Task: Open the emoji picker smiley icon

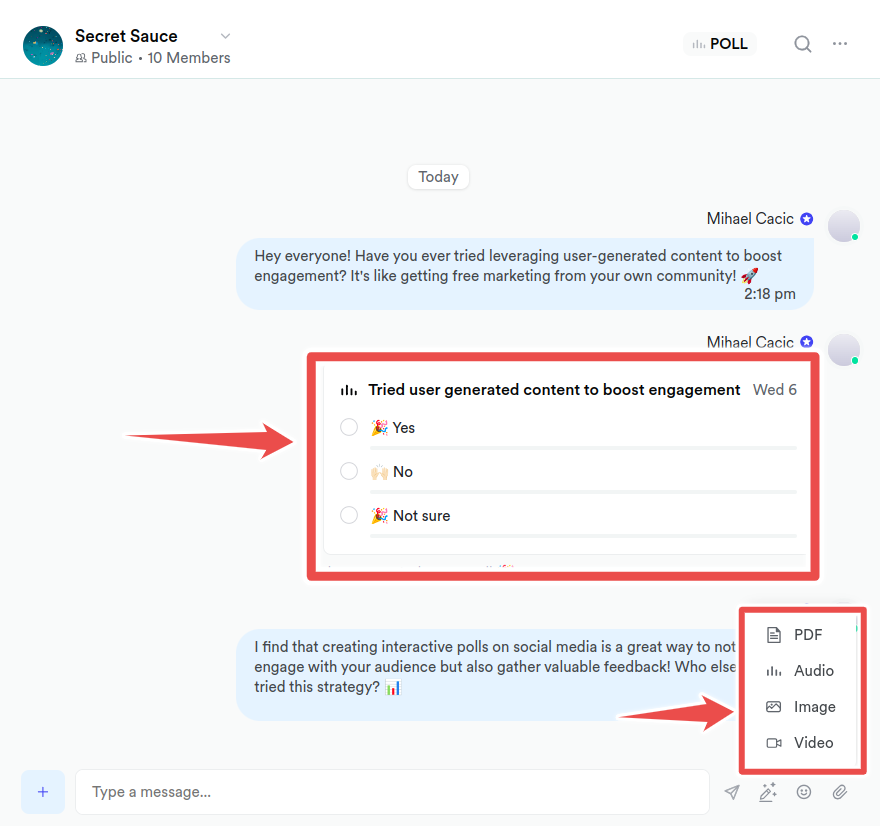Action: (x=804, y=792)
